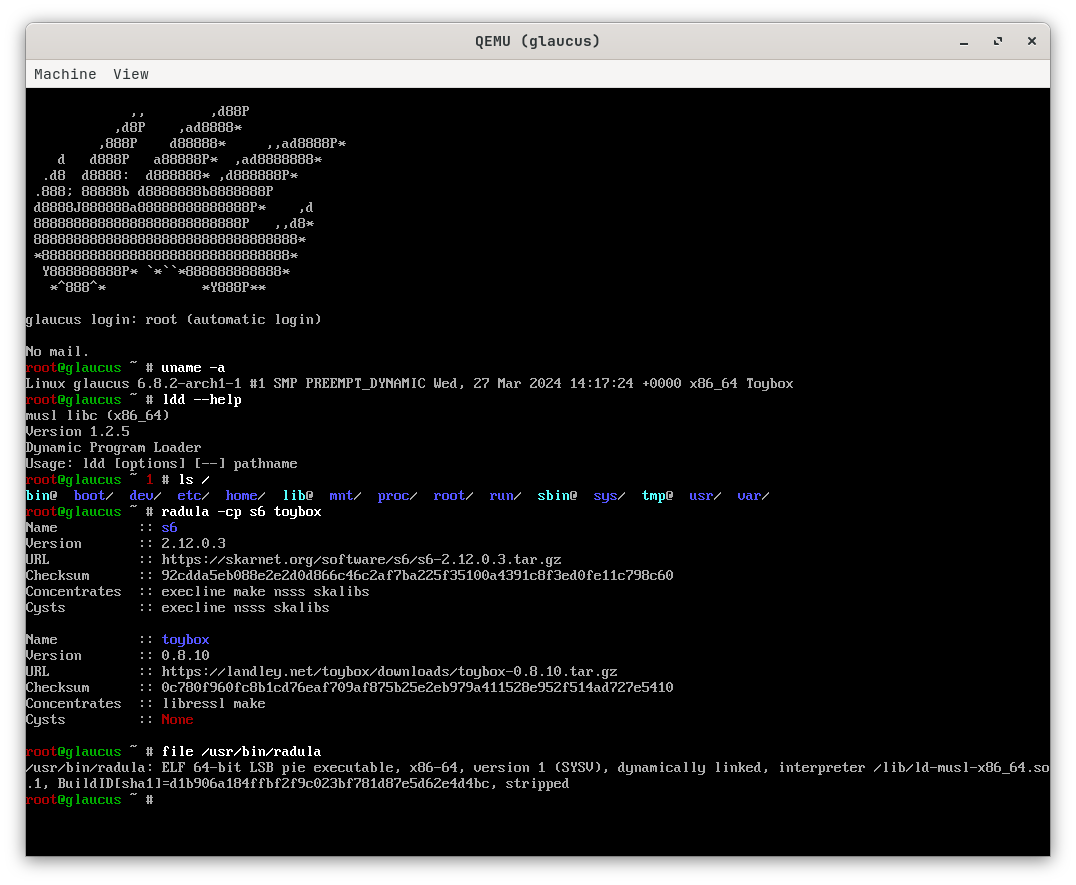Screen dimensions: 1076x885
Task: Click the 'tmp@' directory entry
Action: tap(657, 496)
